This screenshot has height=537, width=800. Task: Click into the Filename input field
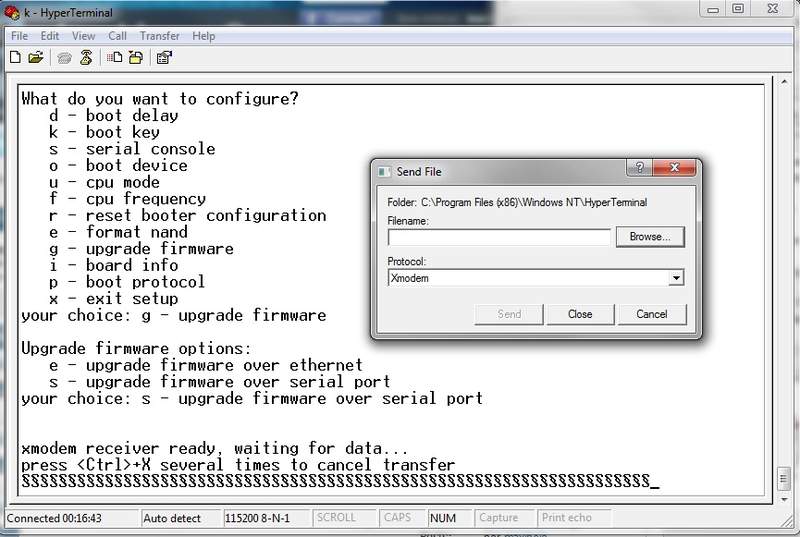coord(499,237)
